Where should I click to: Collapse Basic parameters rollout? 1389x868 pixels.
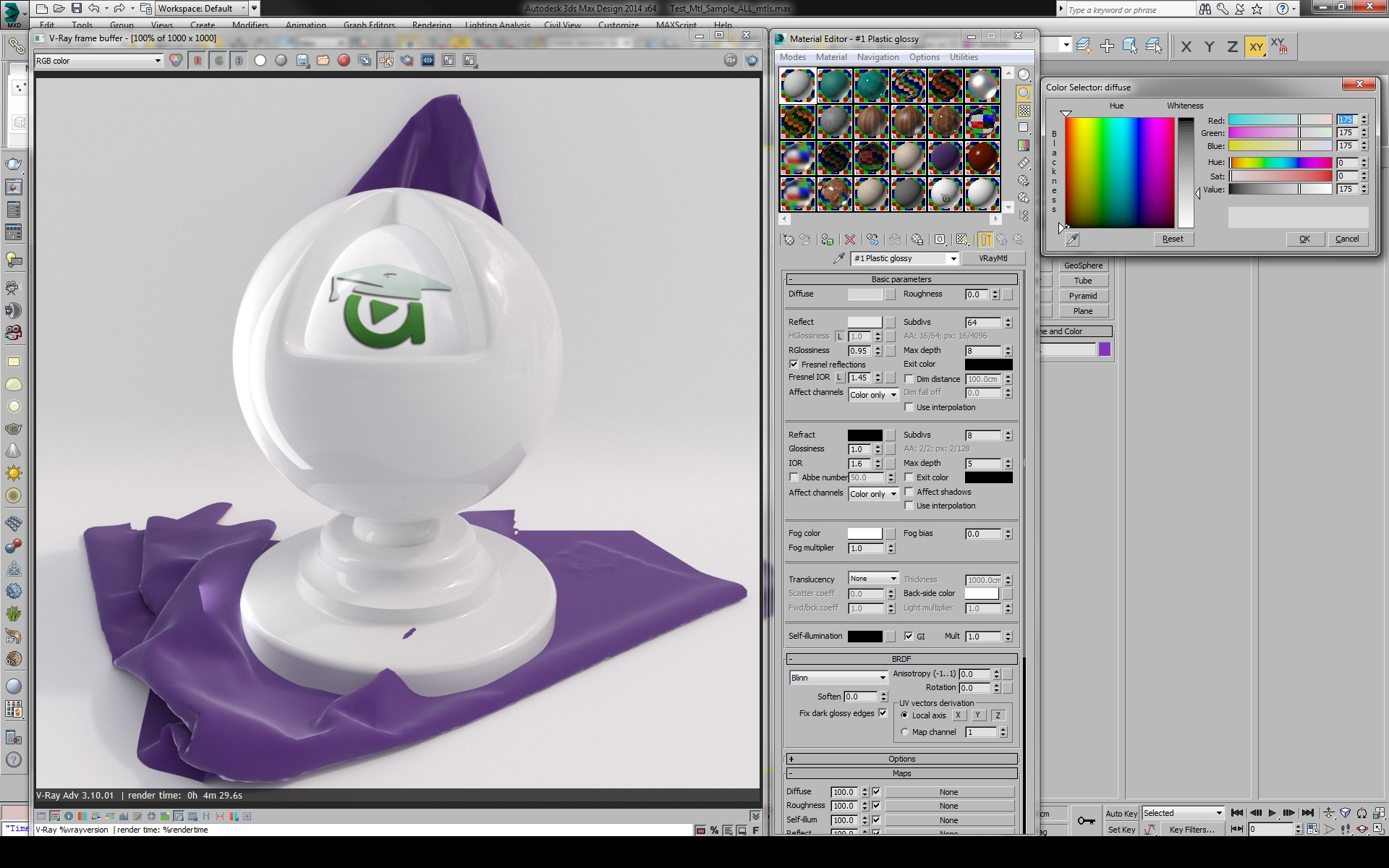click(901, 279)
